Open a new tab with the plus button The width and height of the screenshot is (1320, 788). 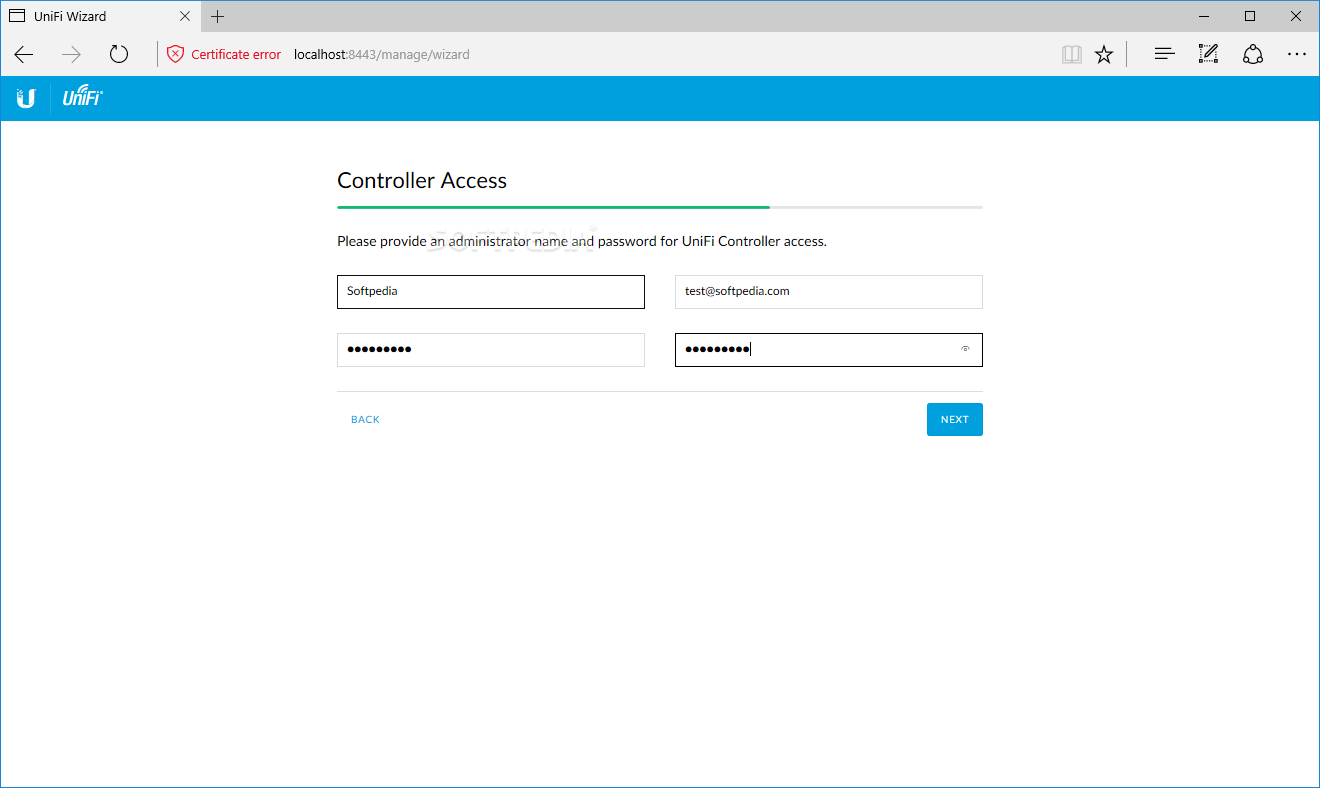[x=218, y=16]
